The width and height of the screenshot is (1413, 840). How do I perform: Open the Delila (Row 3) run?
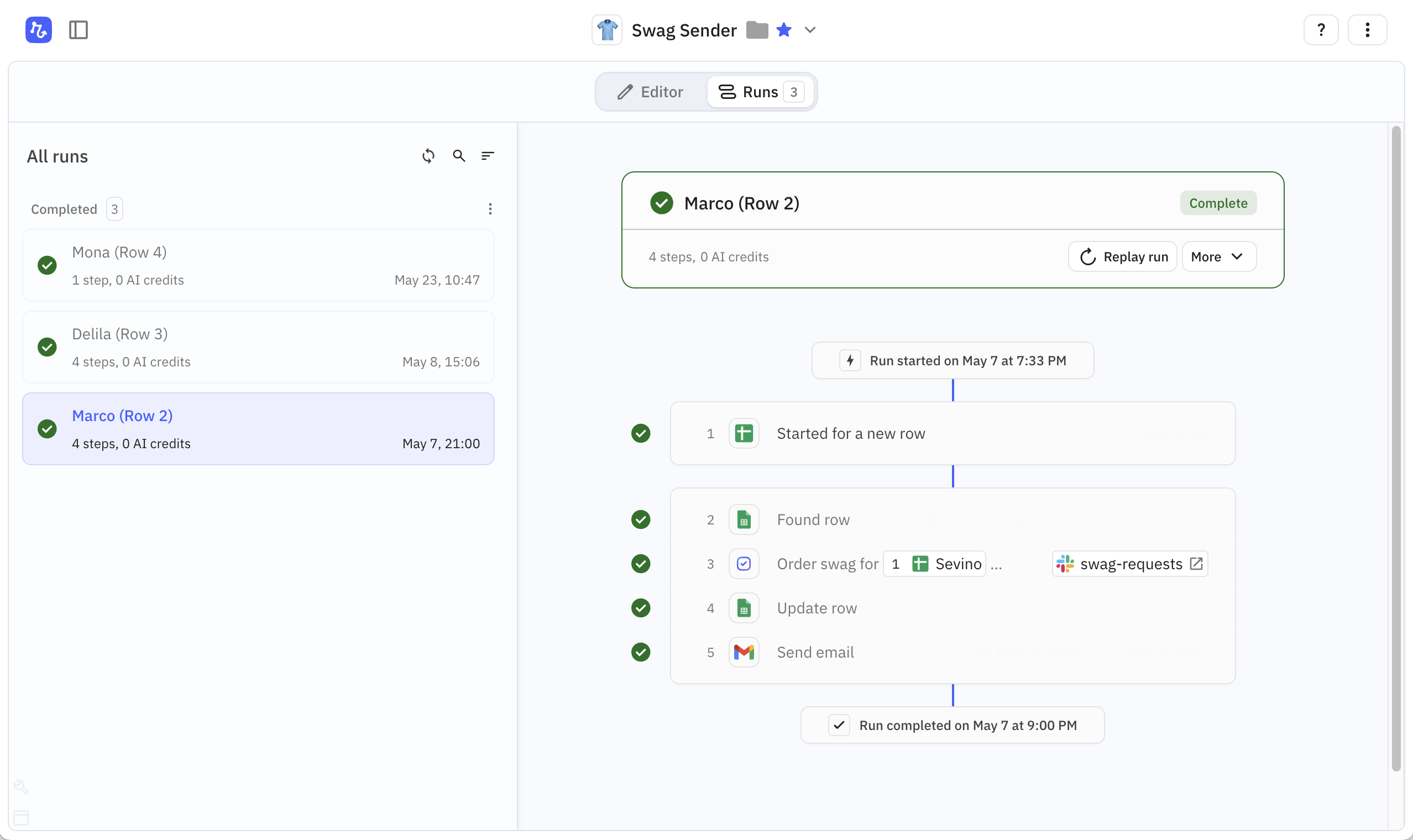point(258,347)
